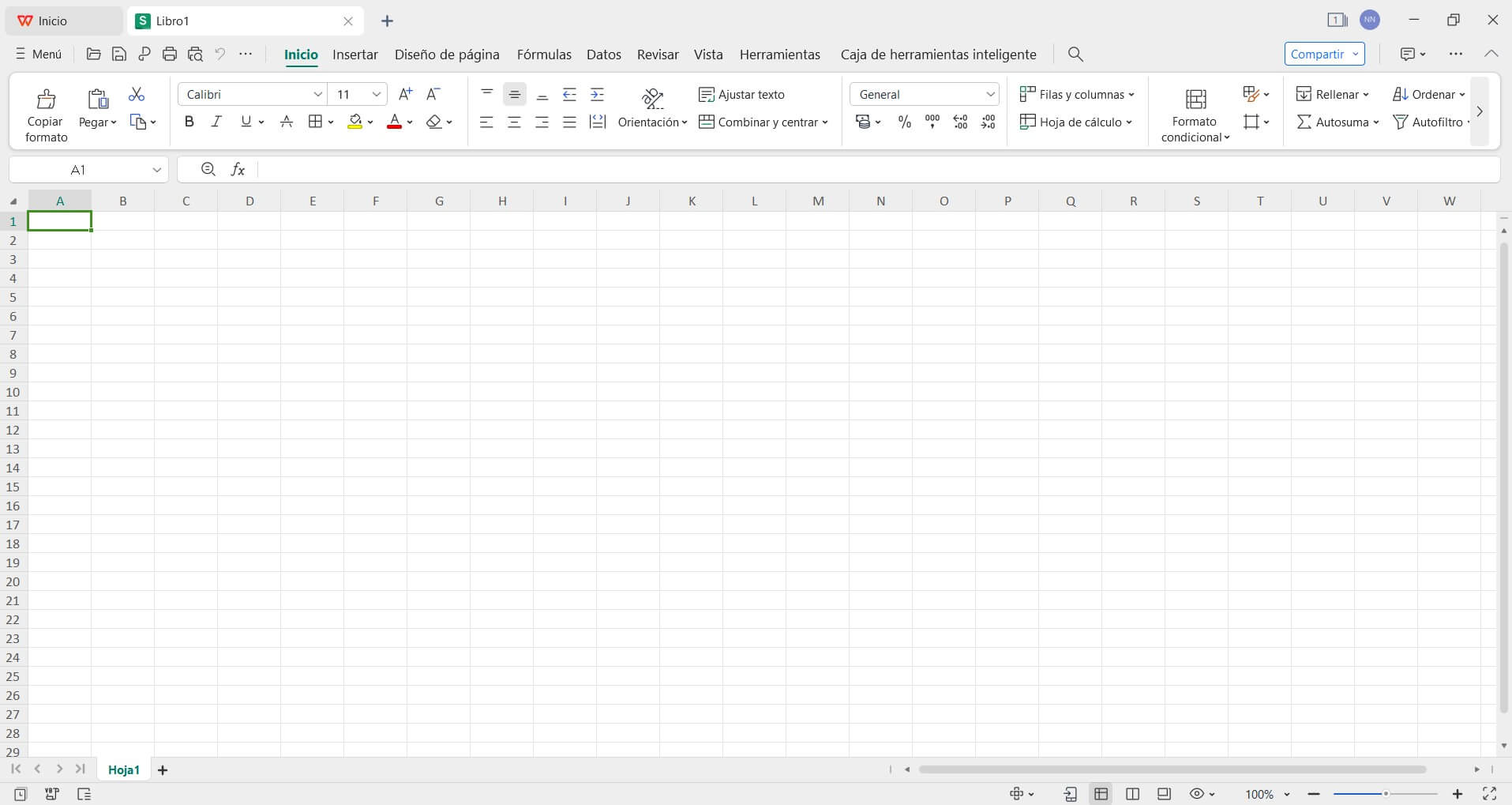Click the undo arrow icon

pos(219,54)
